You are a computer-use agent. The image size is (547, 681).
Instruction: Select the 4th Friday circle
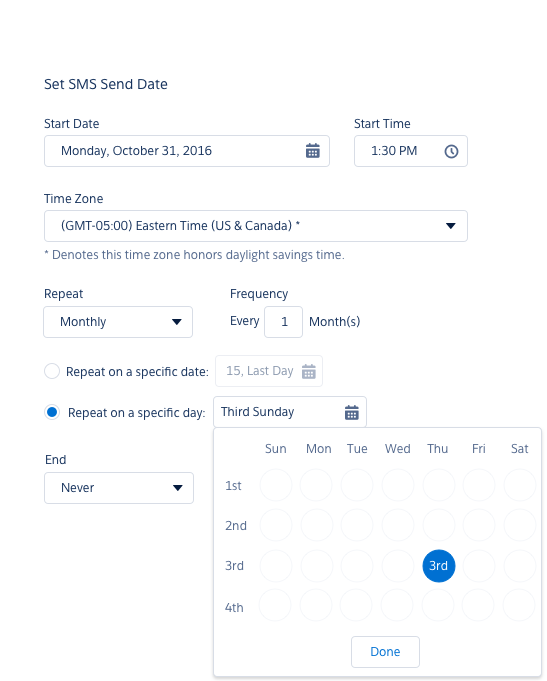tap(478, 605)
